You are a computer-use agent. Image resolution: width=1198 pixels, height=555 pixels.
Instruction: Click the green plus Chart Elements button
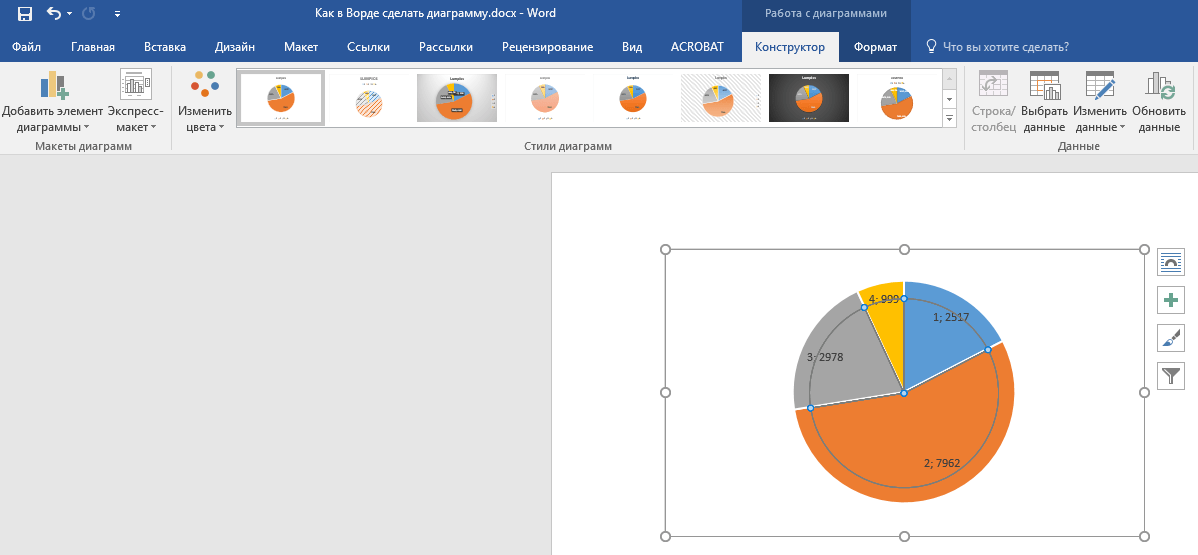1171,300
